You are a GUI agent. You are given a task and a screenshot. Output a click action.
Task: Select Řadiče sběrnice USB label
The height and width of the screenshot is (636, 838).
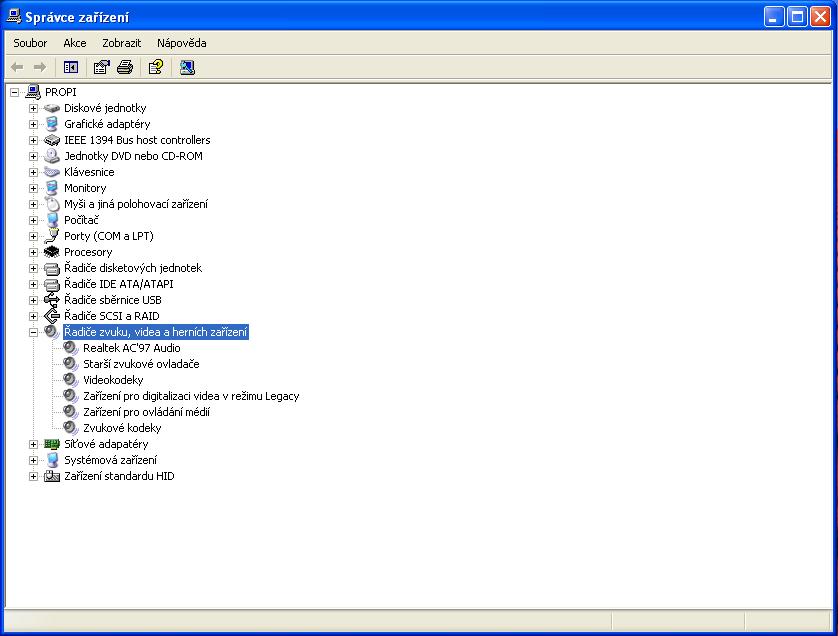click(113, 300)
